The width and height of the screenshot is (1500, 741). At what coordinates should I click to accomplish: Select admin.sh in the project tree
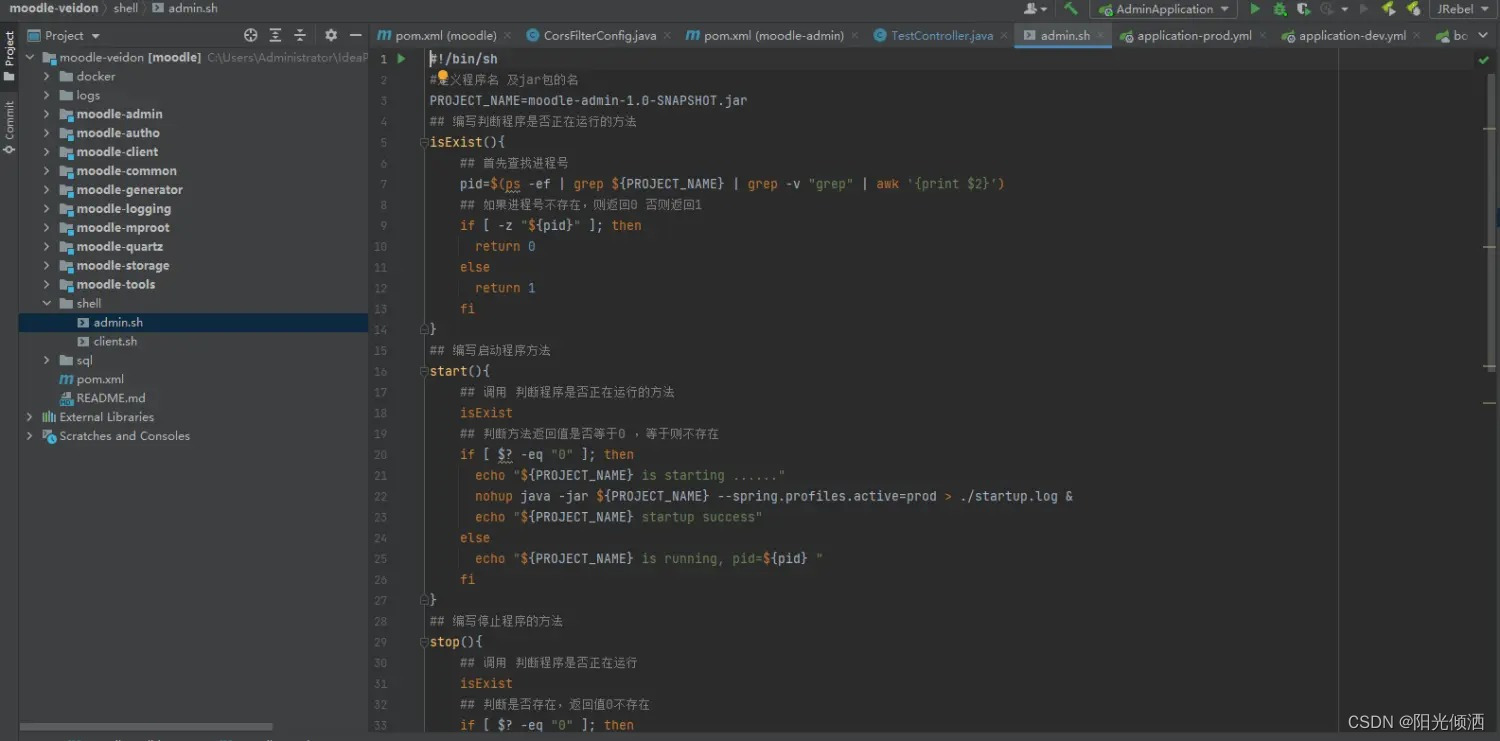click(x=118, y=322)
